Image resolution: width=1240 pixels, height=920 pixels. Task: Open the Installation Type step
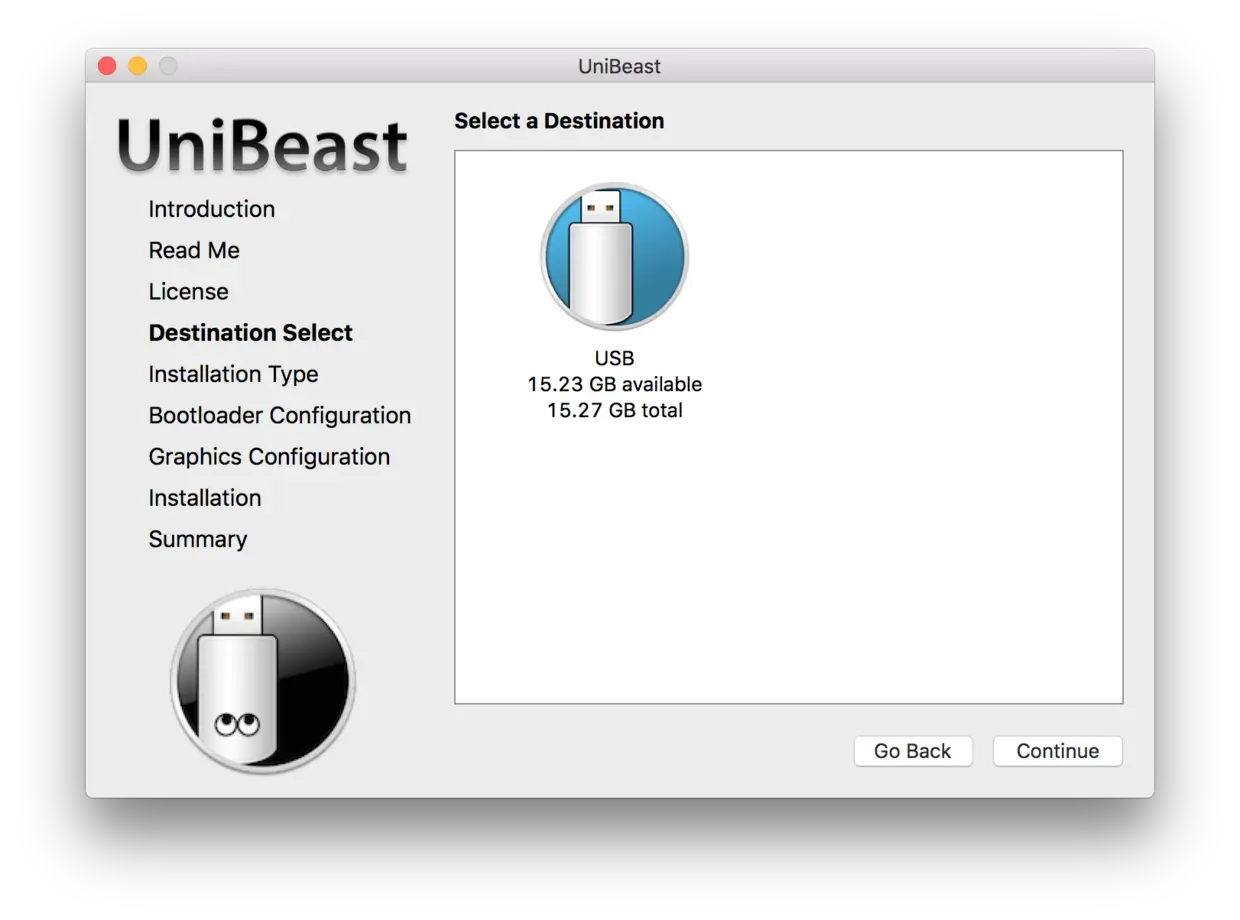(233, 374)
